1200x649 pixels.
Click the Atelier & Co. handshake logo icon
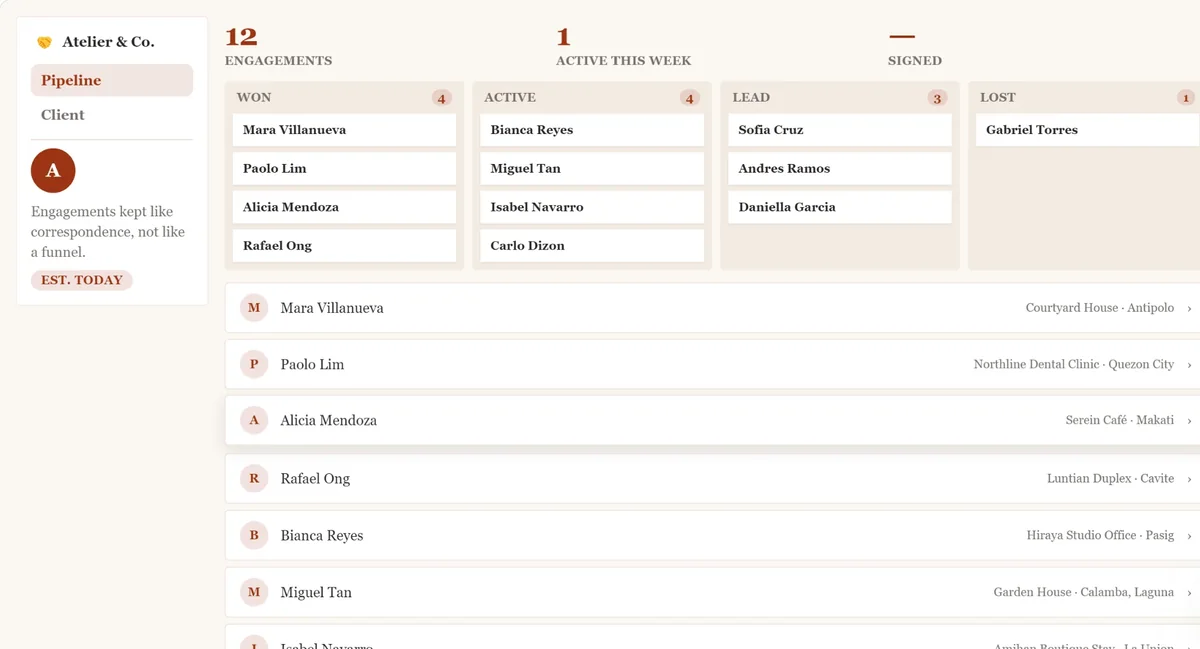click(x=44, y=42)
